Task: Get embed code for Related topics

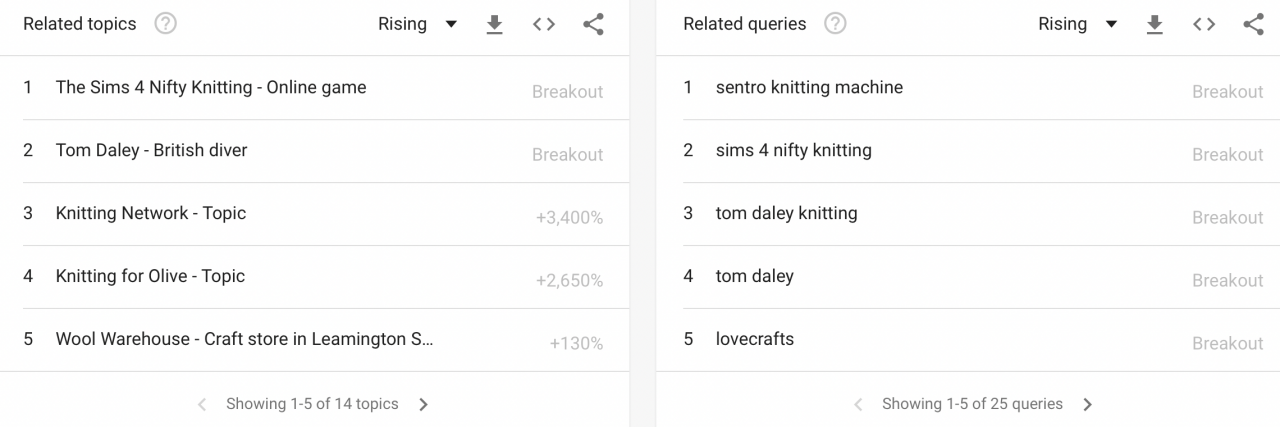Action: coord(544,25)
